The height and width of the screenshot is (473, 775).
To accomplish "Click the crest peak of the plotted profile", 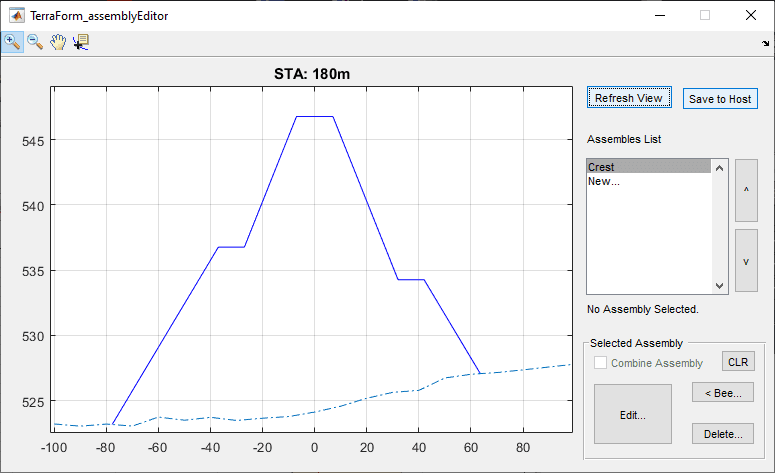I will click(x=314, y=117).
